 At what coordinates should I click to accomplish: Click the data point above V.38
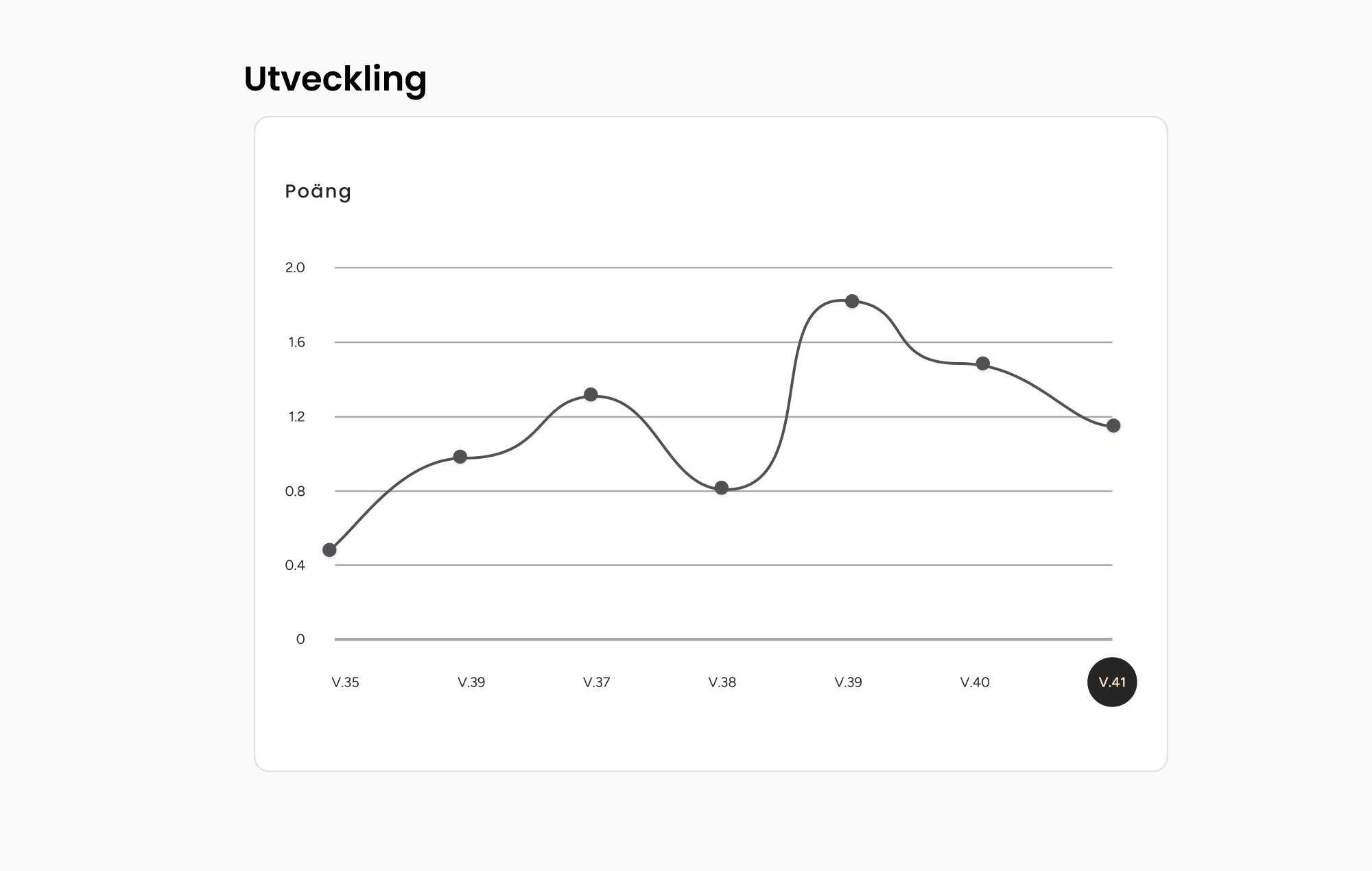pyautogui.click(x=722, y=488)
